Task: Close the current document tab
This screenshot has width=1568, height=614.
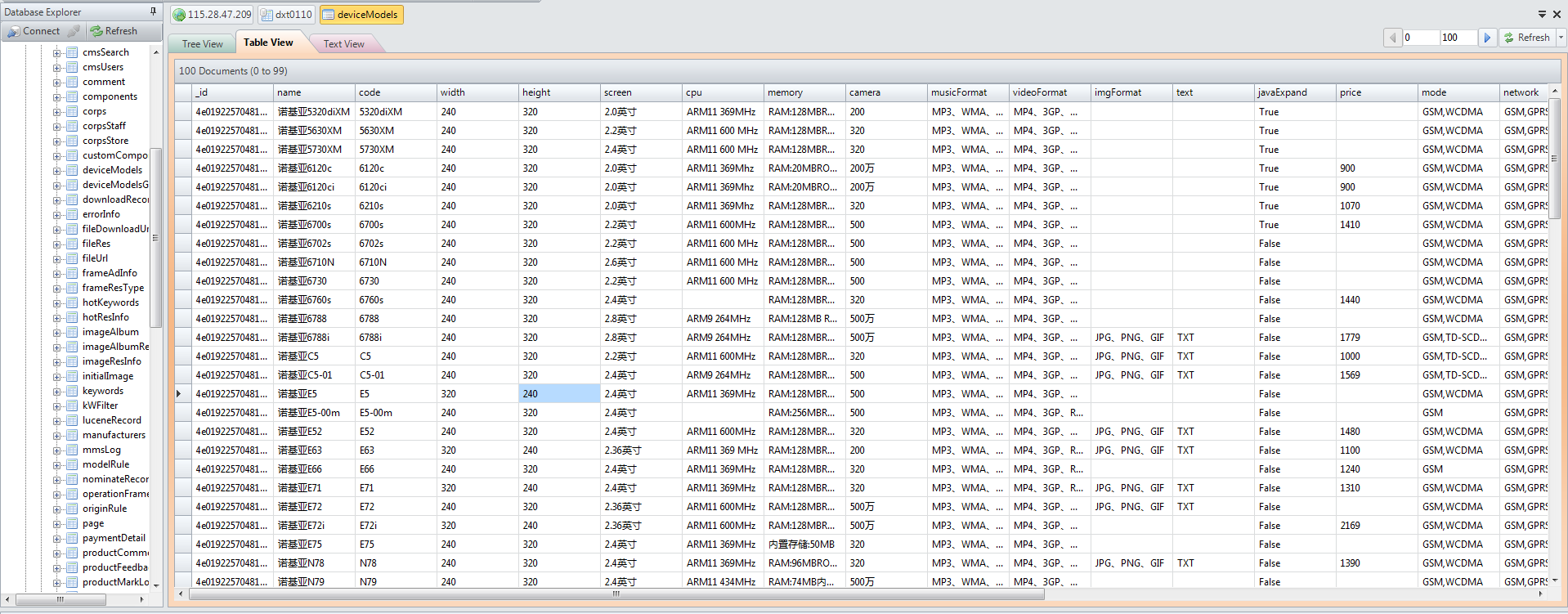Action: 1557,14
